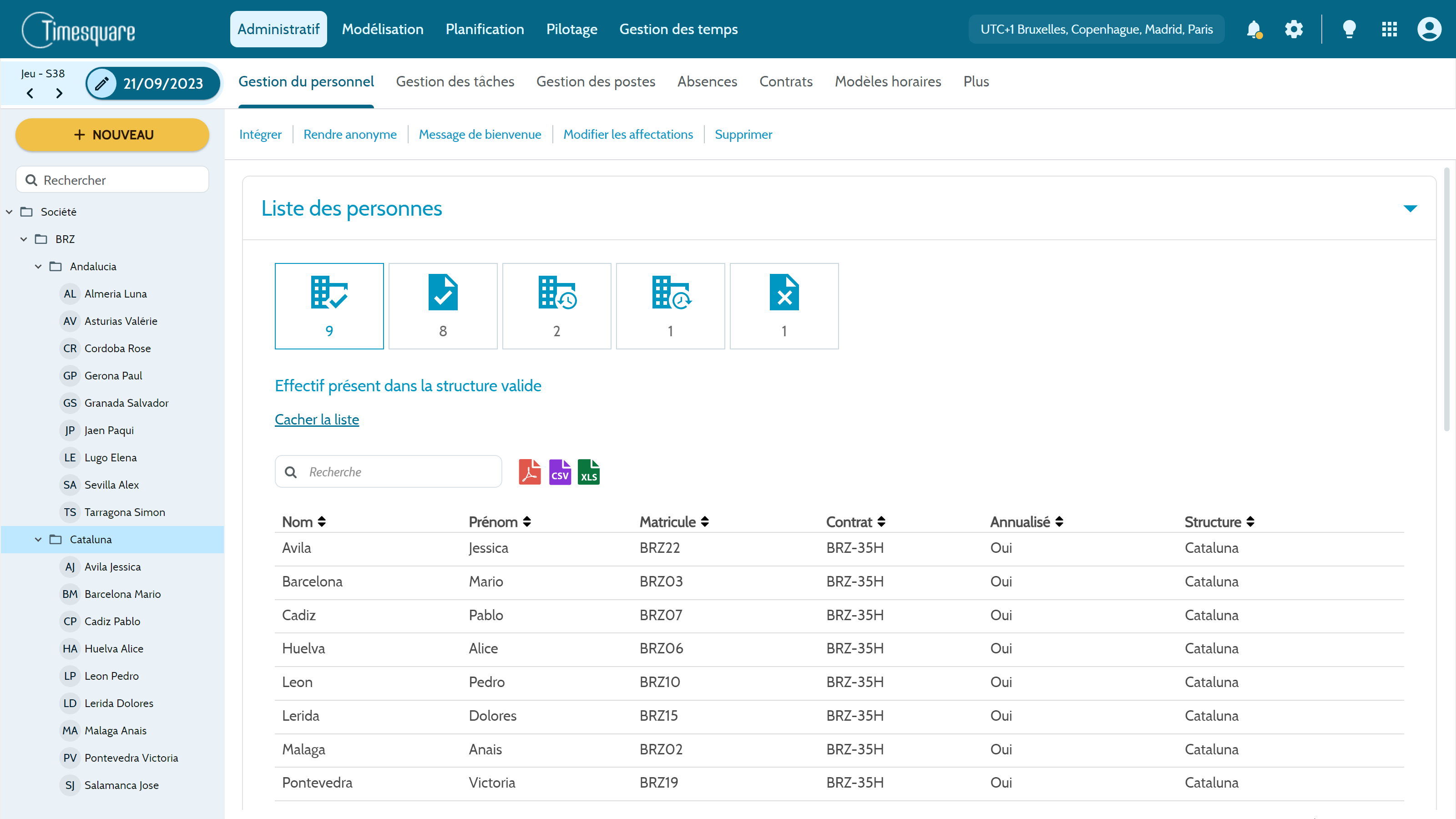The height and width of the screenshot is (819, 1456).
Task: Export the list as PDF
Action: point(530,472)
